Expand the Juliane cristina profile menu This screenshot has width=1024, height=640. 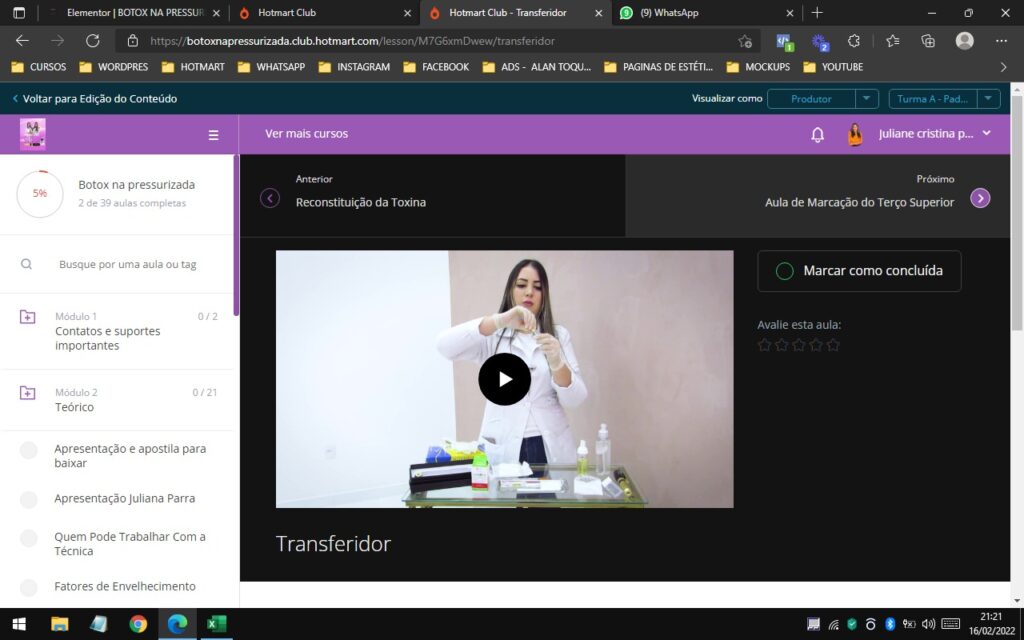pos(986,134)
